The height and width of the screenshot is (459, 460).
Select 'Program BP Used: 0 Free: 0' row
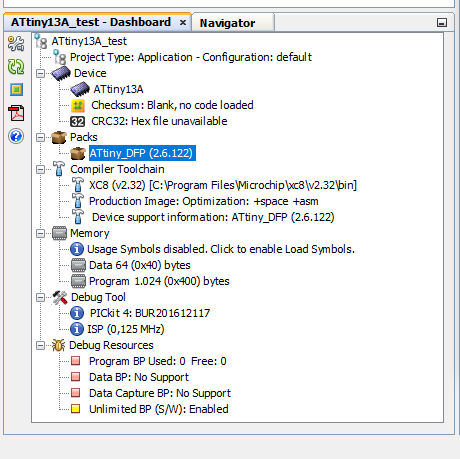158,361
